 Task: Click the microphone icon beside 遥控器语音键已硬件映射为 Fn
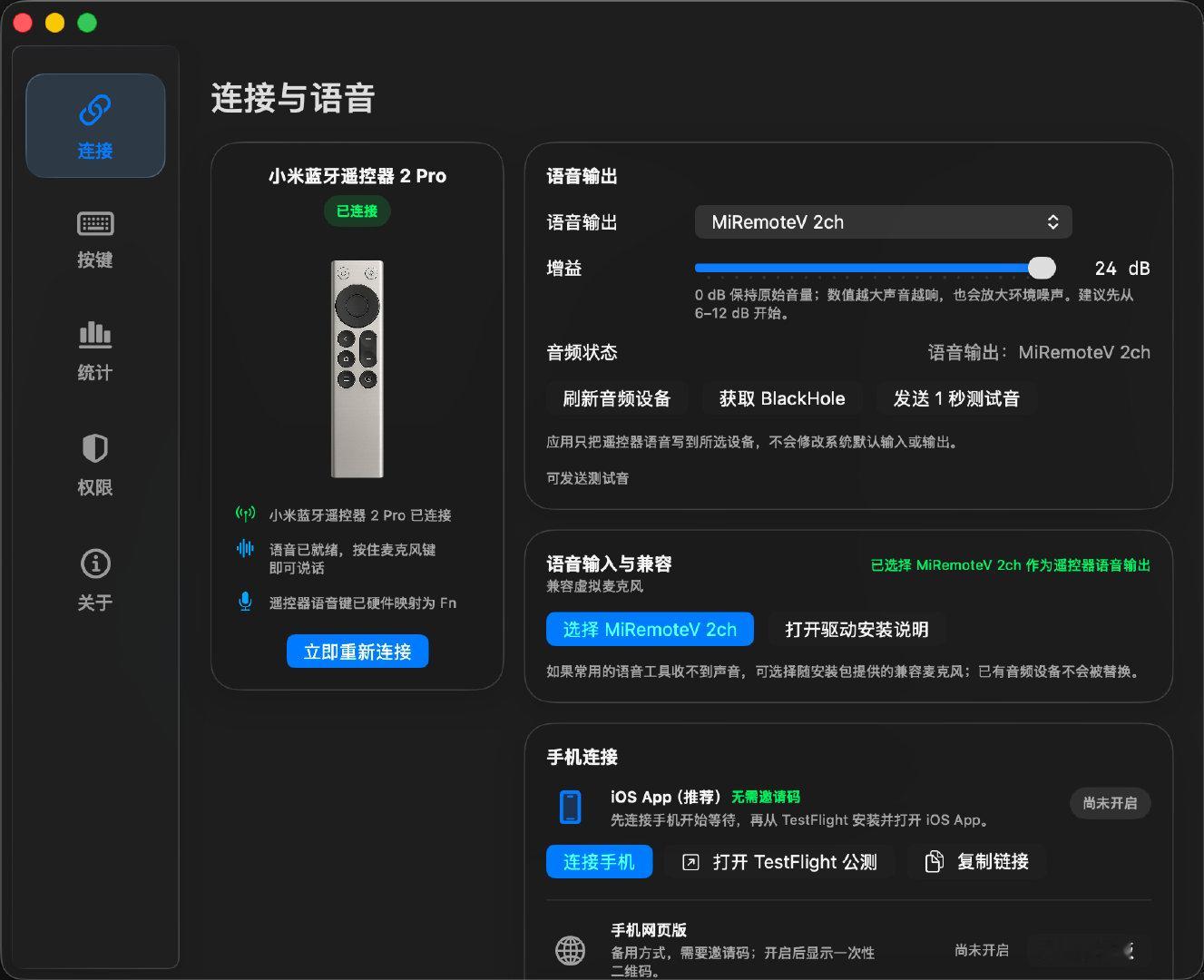245,602
